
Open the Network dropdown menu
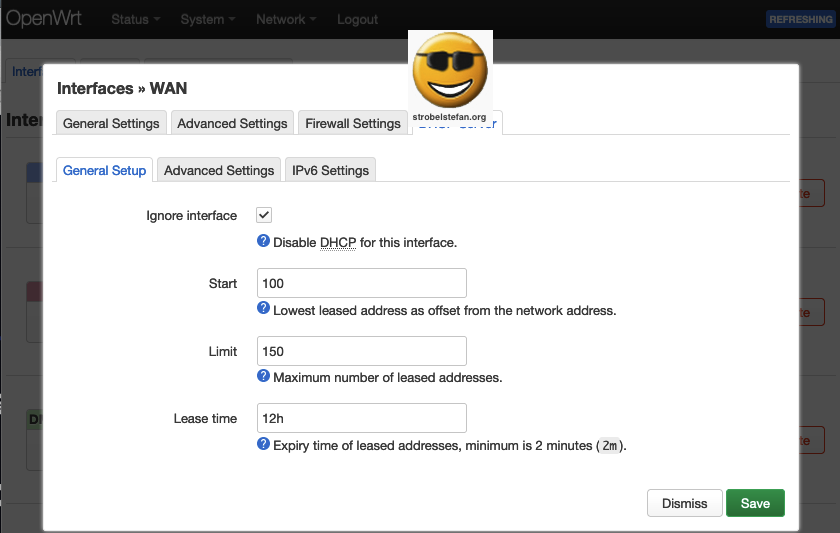286,19
